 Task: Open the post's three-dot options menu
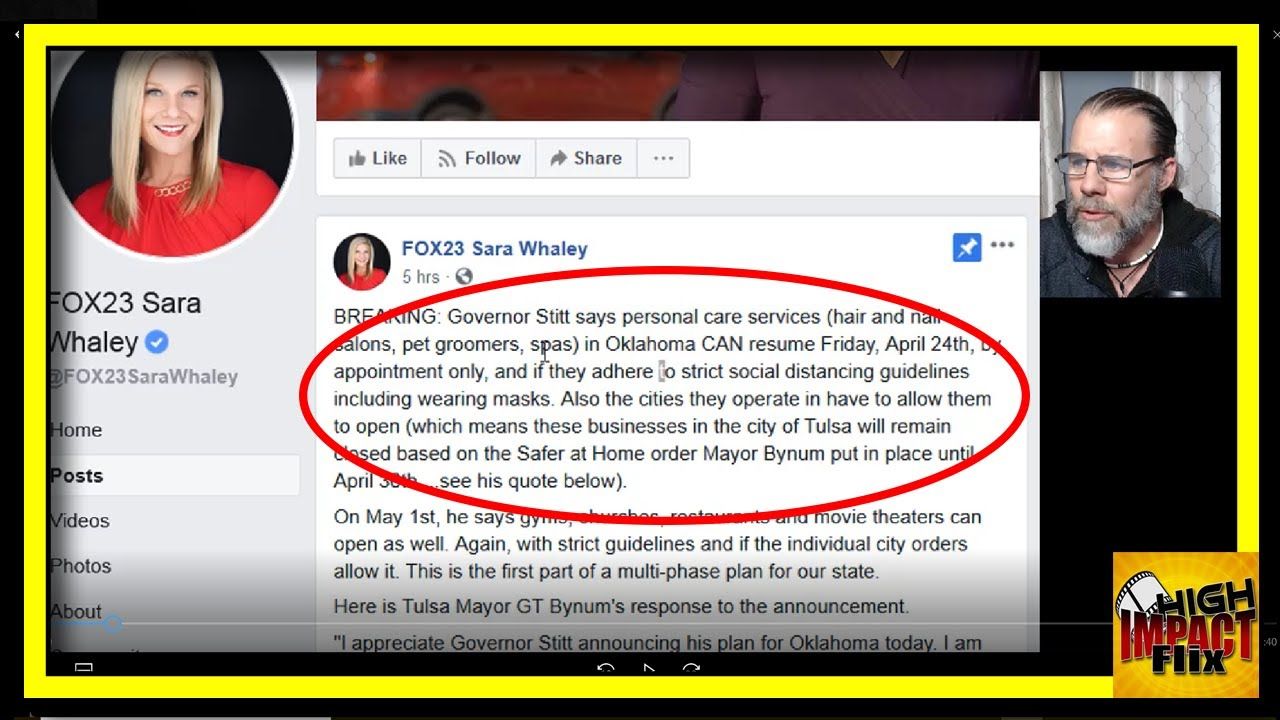click(1002, 245)
